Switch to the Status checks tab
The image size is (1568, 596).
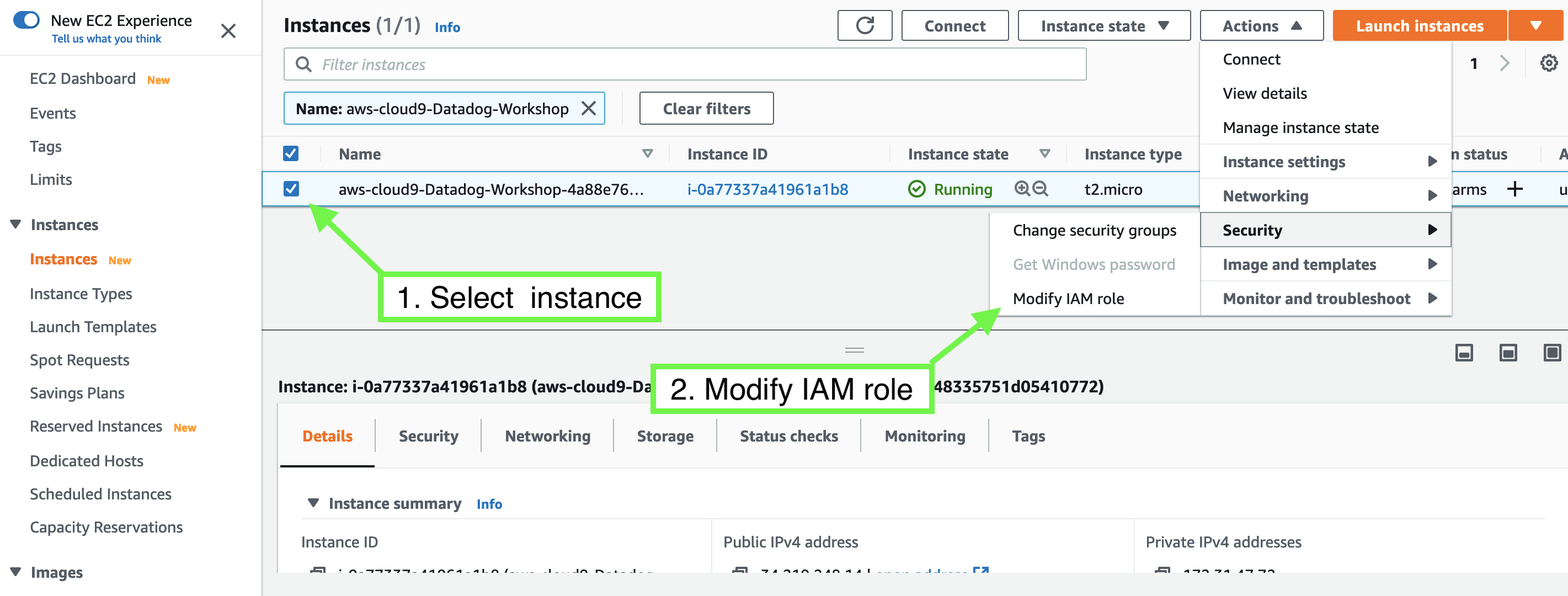(788, 436)
